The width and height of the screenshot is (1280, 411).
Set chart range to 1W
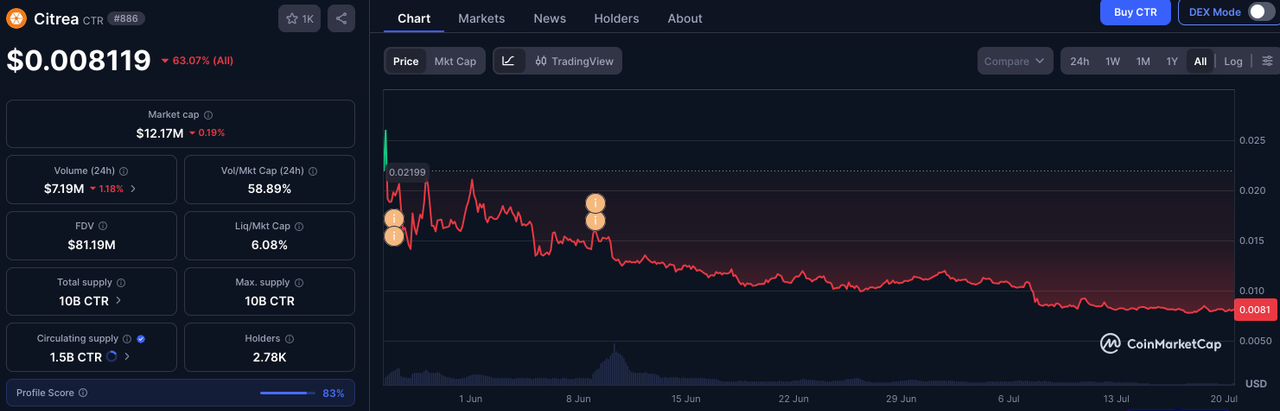1113,61
